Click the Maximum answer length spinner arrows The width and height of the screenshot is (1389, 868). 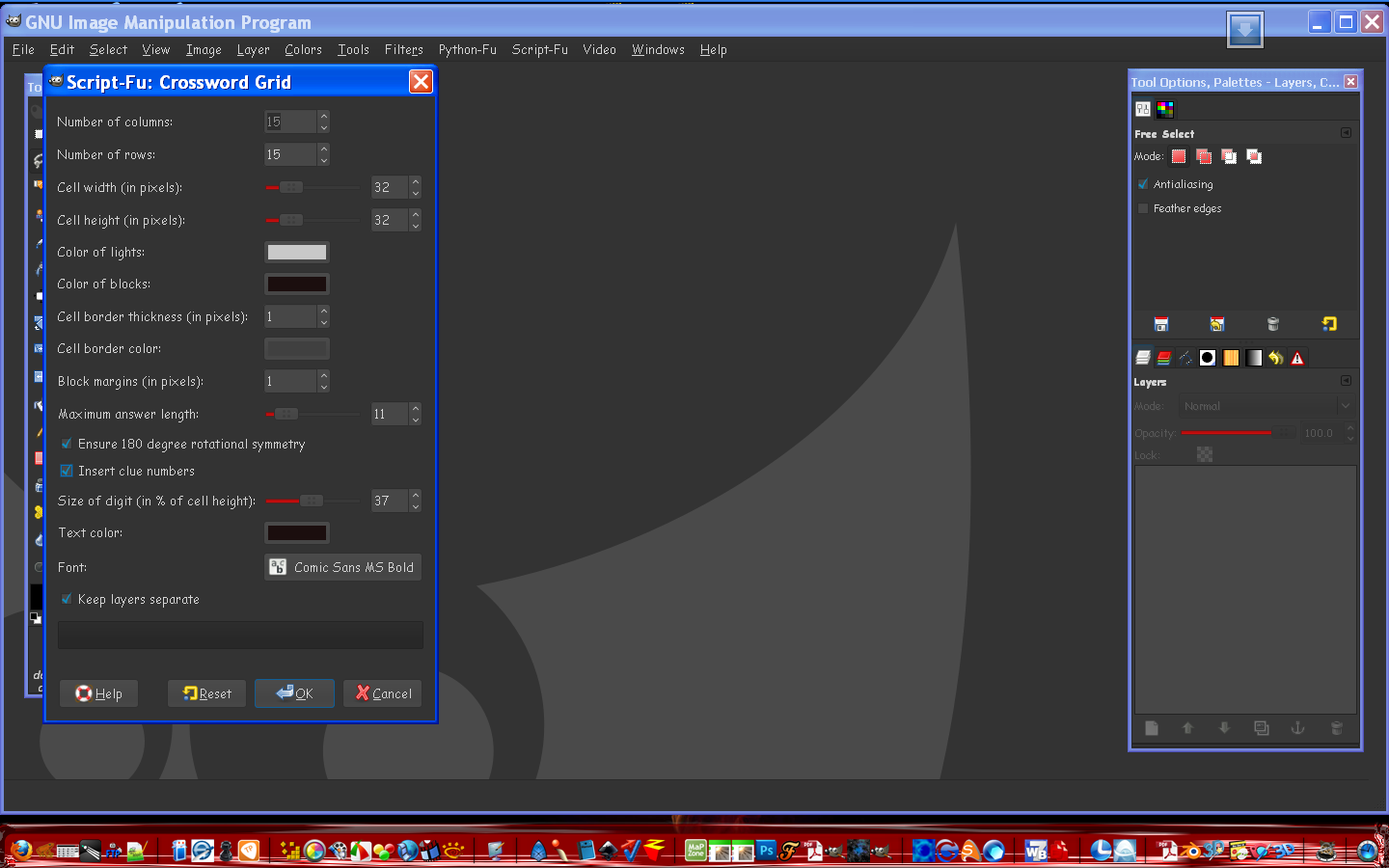415,414
